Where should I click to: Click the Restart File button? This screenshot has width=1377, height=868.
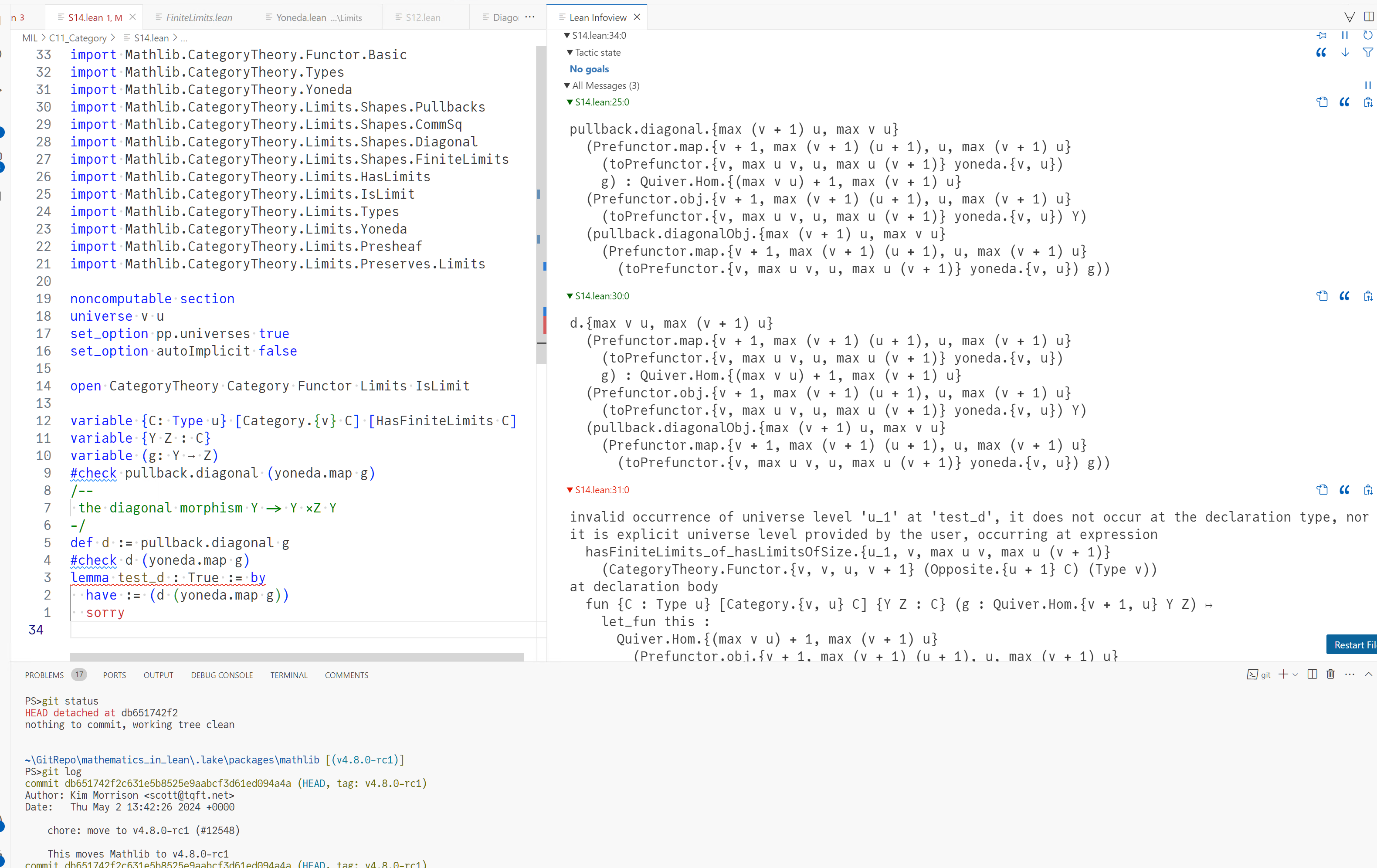pos(1352,644)
